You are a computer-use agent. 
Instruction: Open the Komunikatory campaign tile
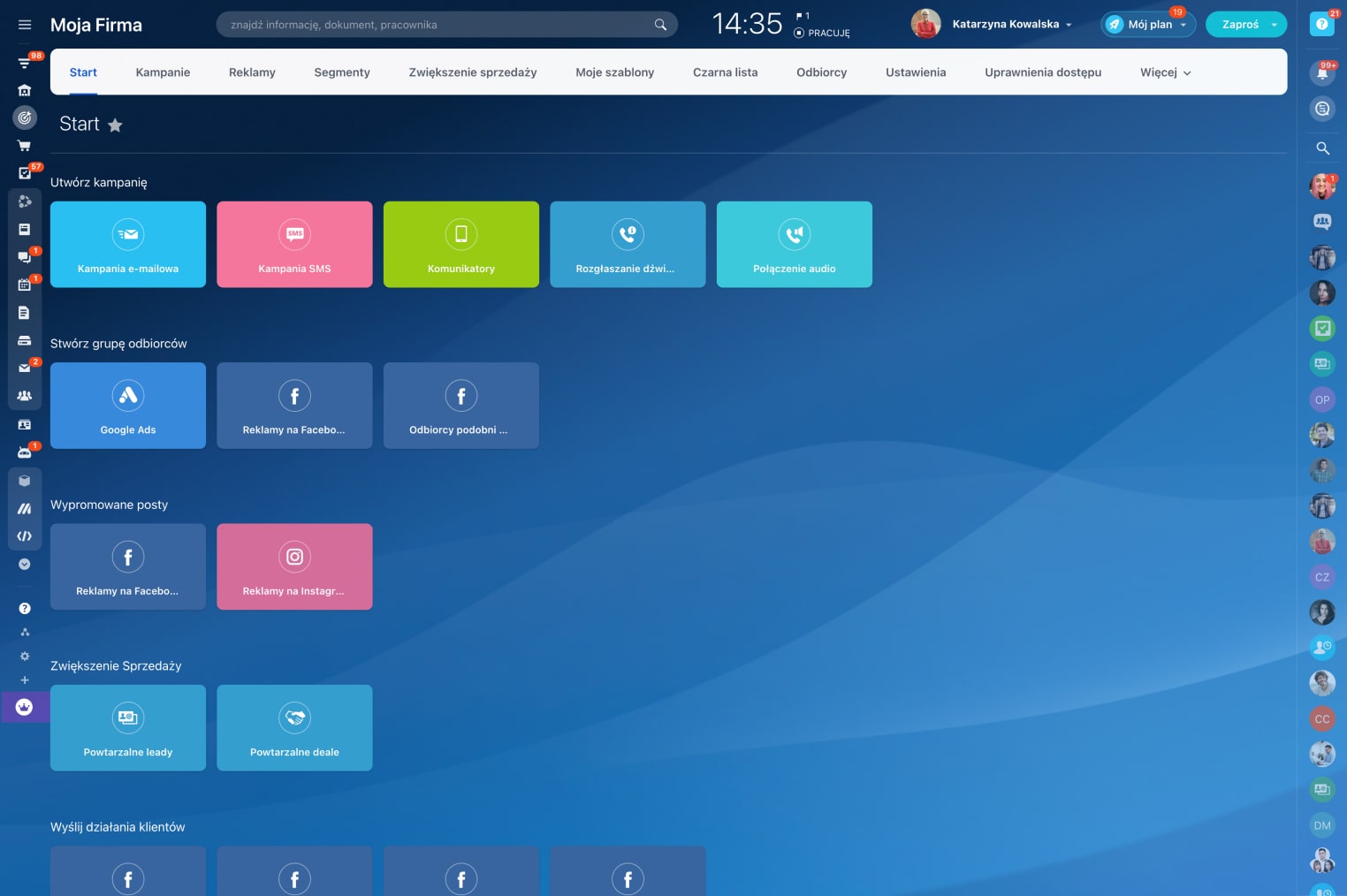460,245
